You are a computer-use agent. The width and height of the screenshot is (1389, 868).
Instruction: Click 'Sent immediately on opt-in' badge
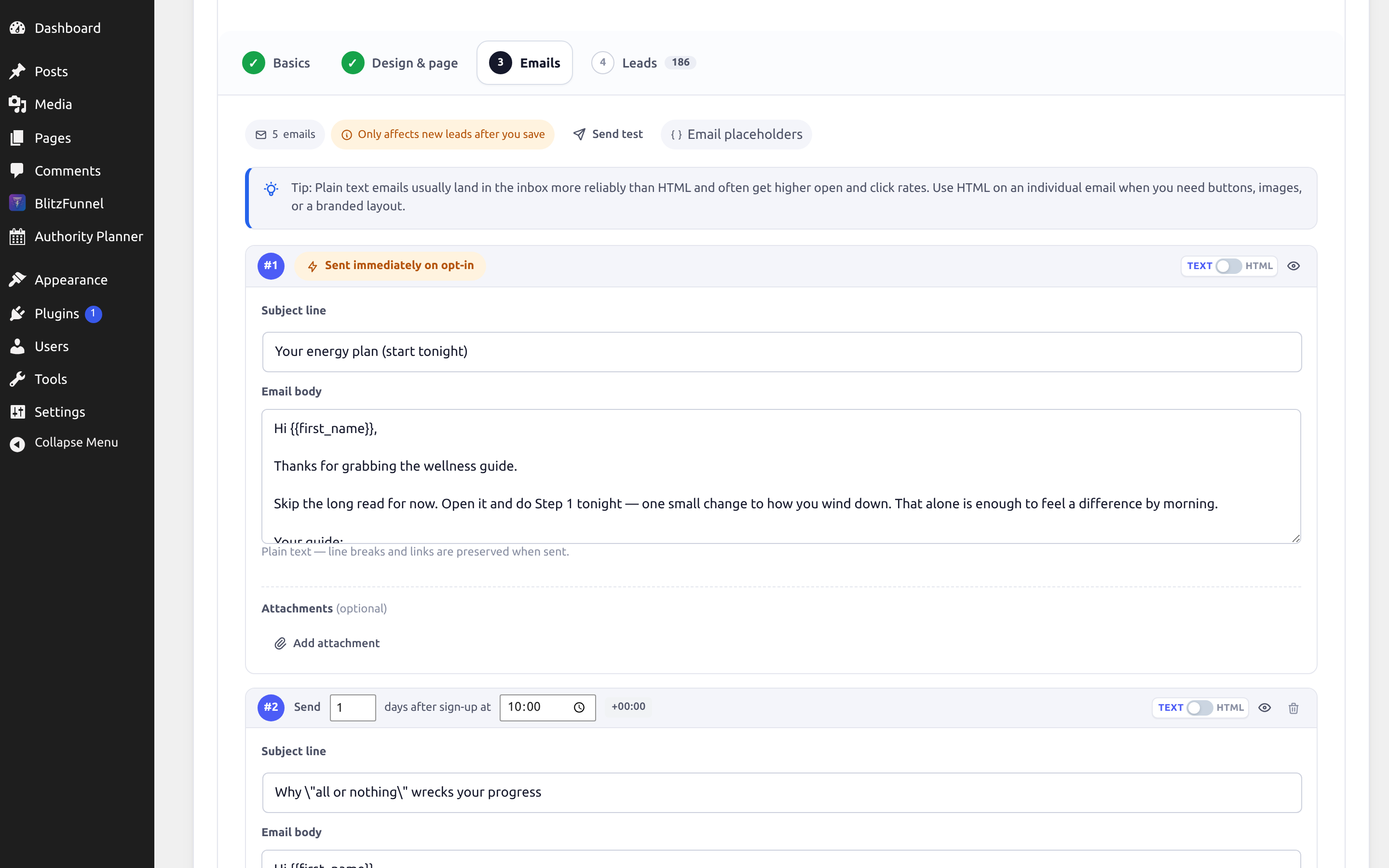click(x=390, y=266)
